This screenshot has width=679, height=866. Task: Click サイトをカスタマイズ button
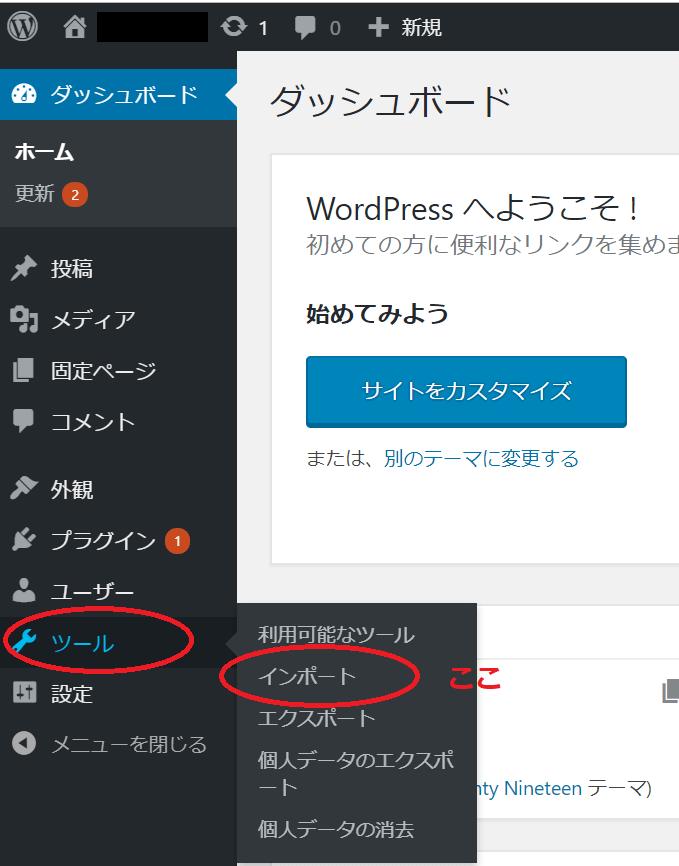point(466,392)
